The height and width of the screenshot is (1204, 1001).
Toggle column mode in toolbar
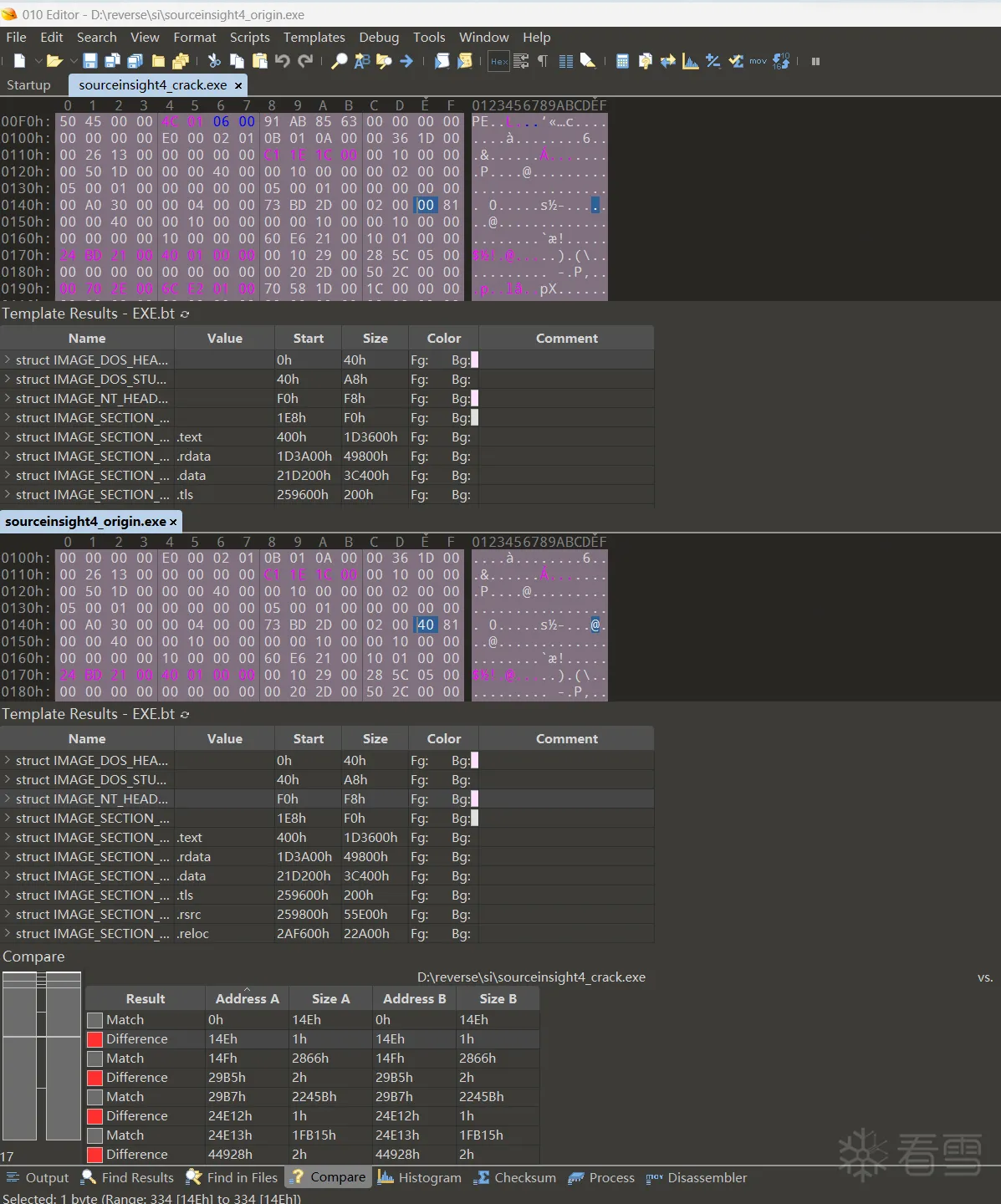pos(566,61)
